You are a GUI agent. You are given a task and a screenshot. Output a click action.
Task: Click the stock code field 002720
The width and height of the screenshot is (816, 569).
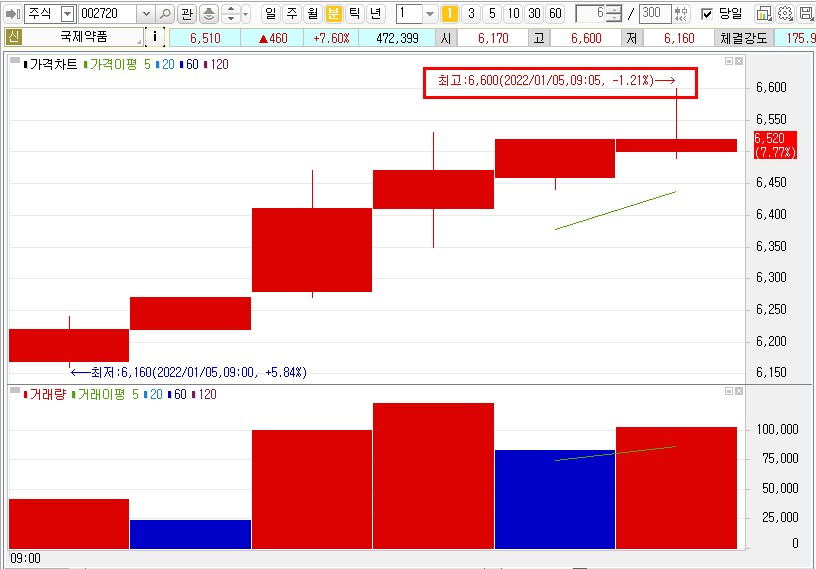[x=108, y=14]
